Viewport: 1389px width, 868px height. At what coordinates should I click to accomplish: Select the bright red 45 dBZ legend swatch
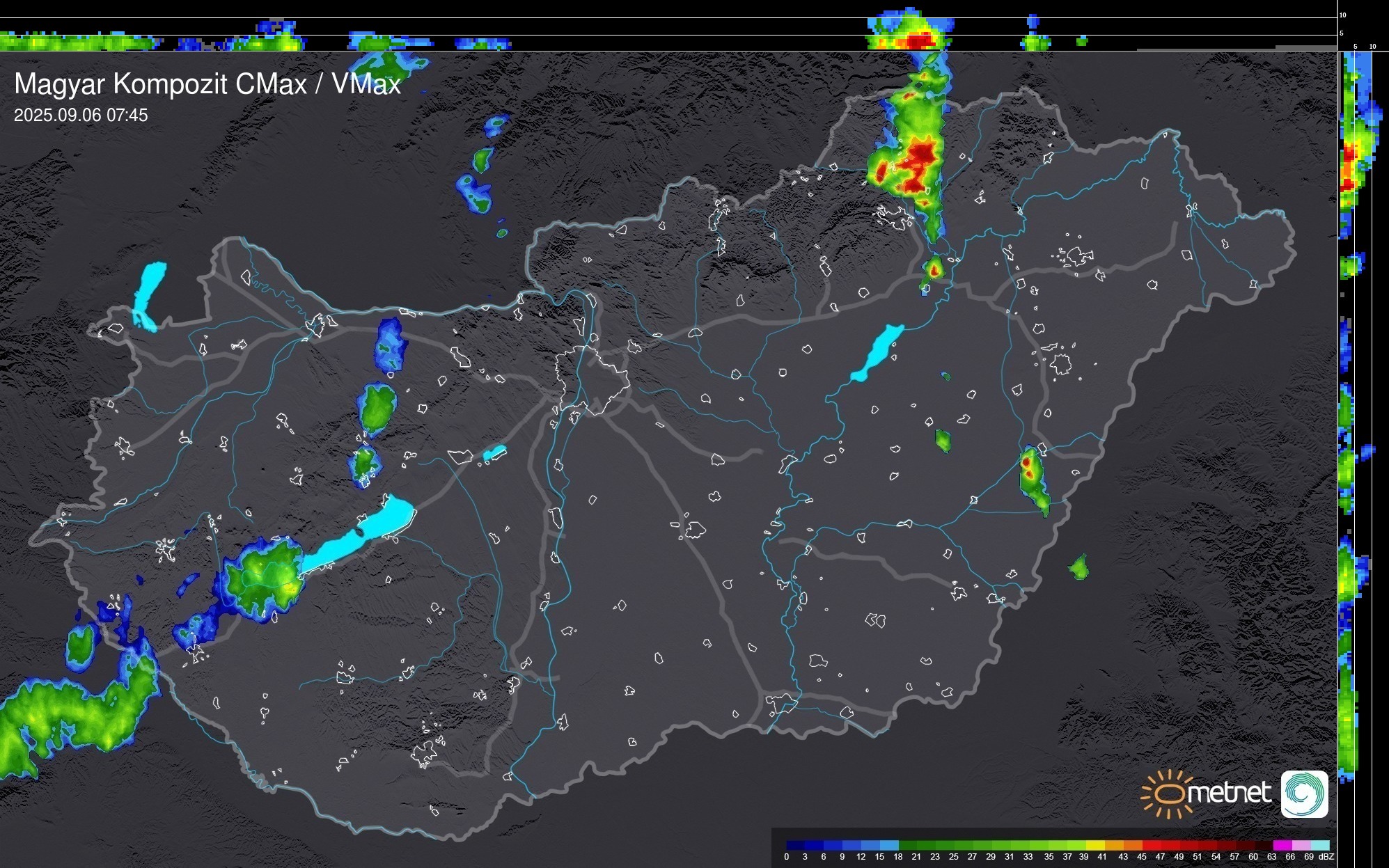pos(1150,845)
